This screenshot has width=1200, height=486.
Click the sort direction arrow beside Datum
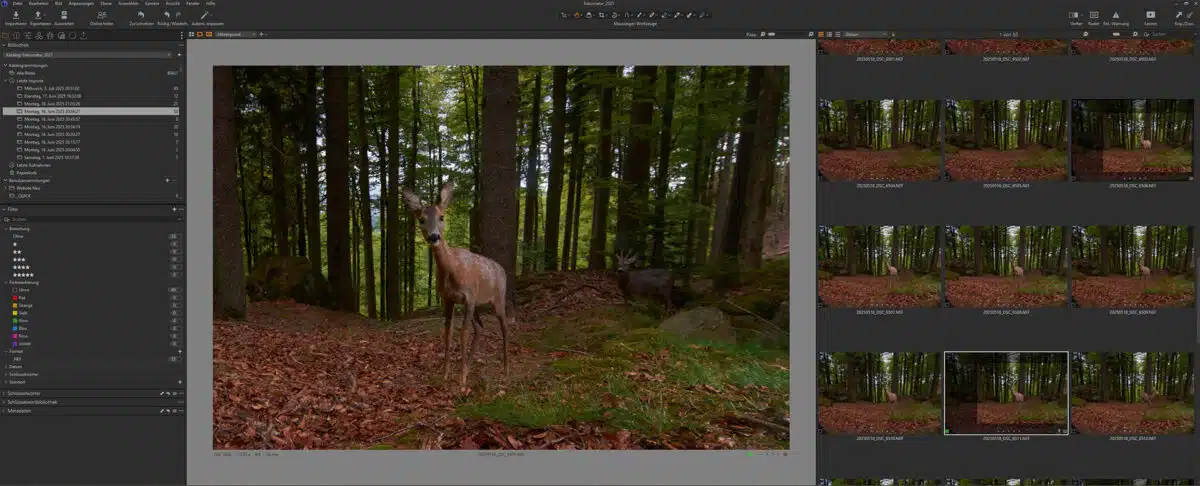point(893,34)
